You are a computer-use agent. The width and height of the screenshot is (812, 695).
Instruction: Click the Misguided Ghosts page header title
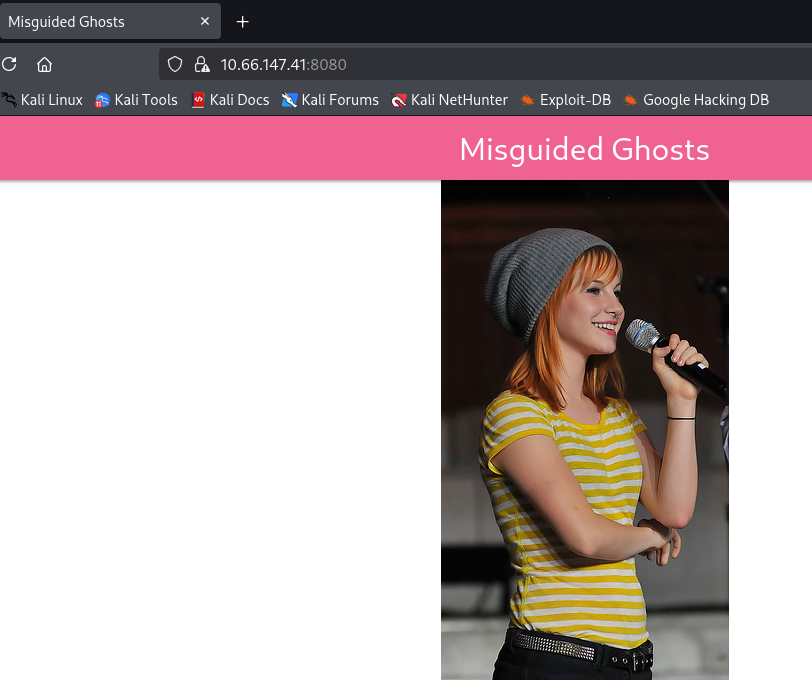click(584, 149)
